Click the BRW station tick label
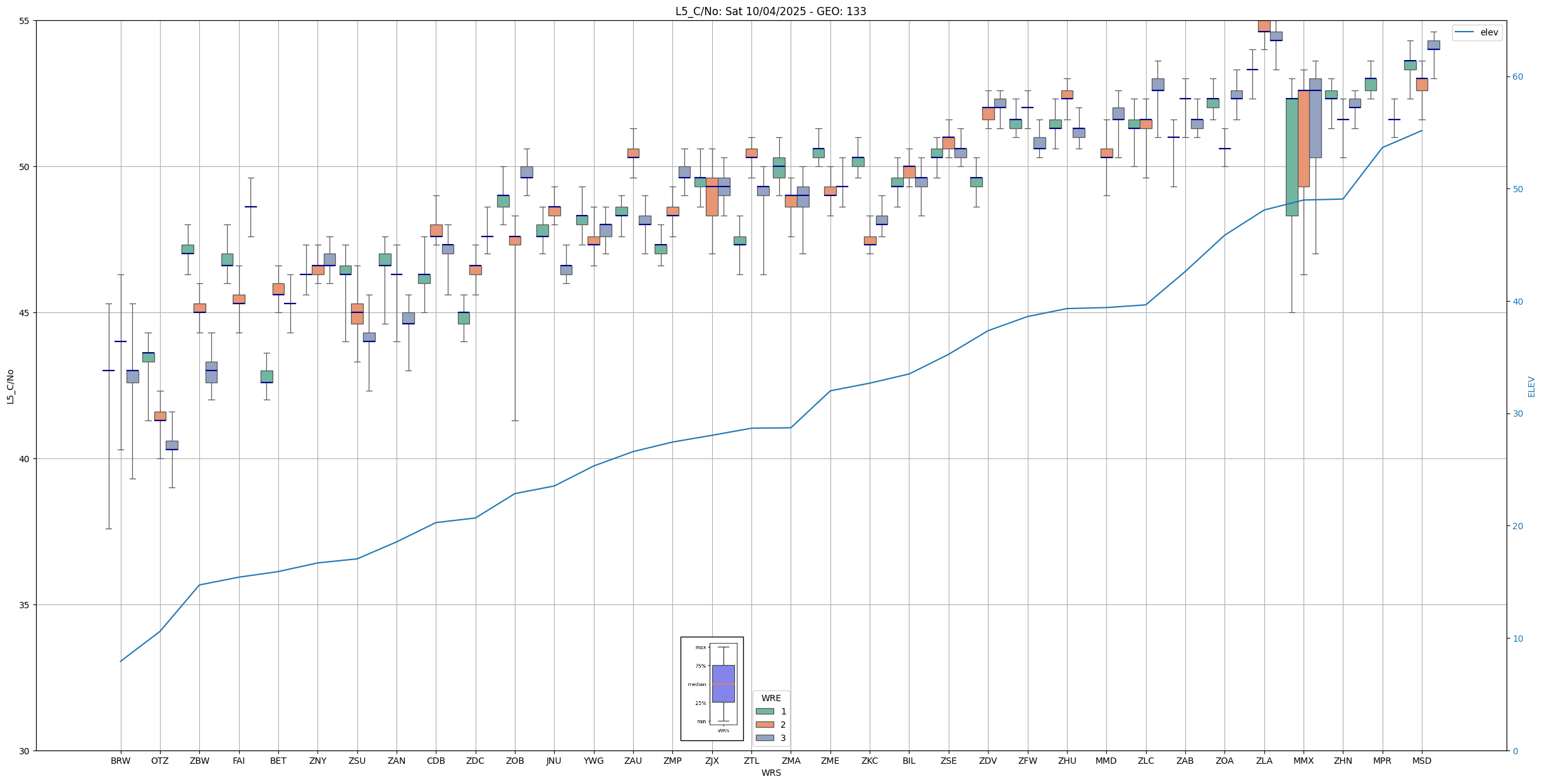Screen dimensions: 1542x784 [x=120, y=761]
